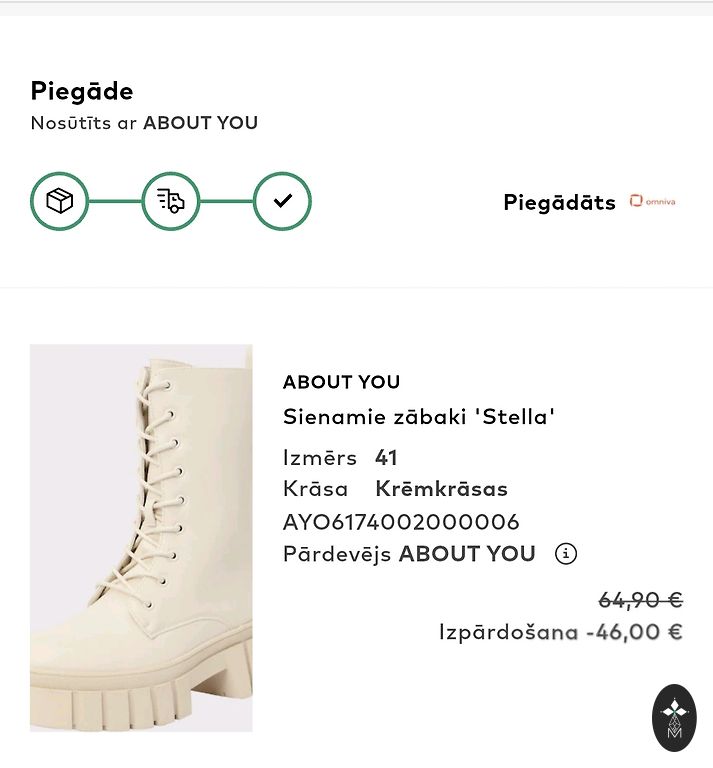
Task: Open the cream boot product image
Action: [x=141, y=538]
